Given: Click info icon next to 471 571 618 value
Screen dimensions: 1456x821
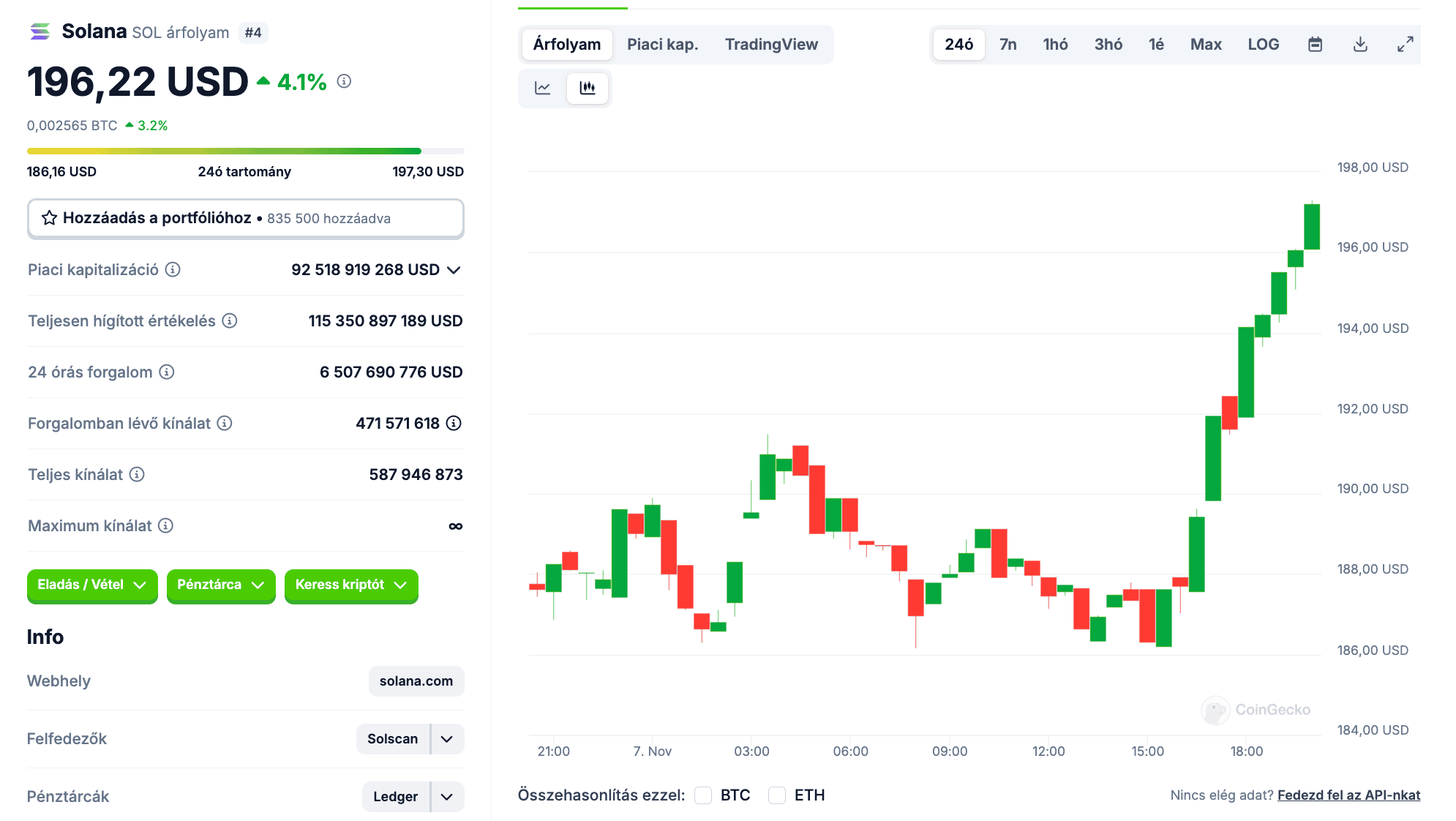Looking at the screenshot, I should pos(454,423).
